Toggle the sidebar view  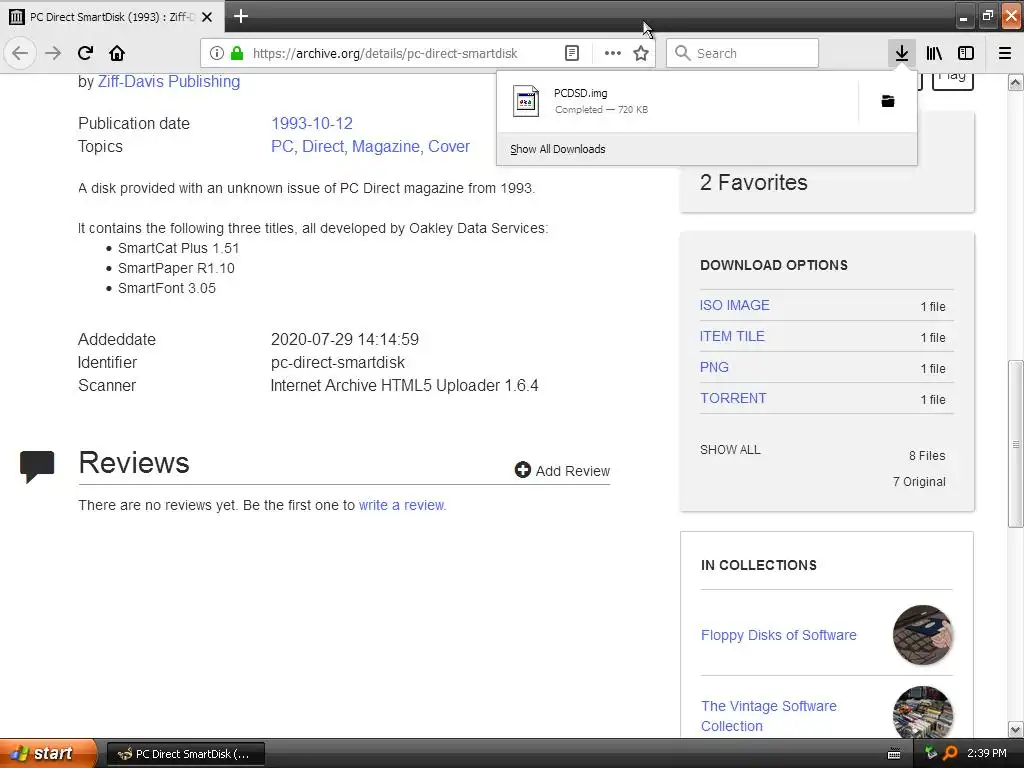coord(966,53)
